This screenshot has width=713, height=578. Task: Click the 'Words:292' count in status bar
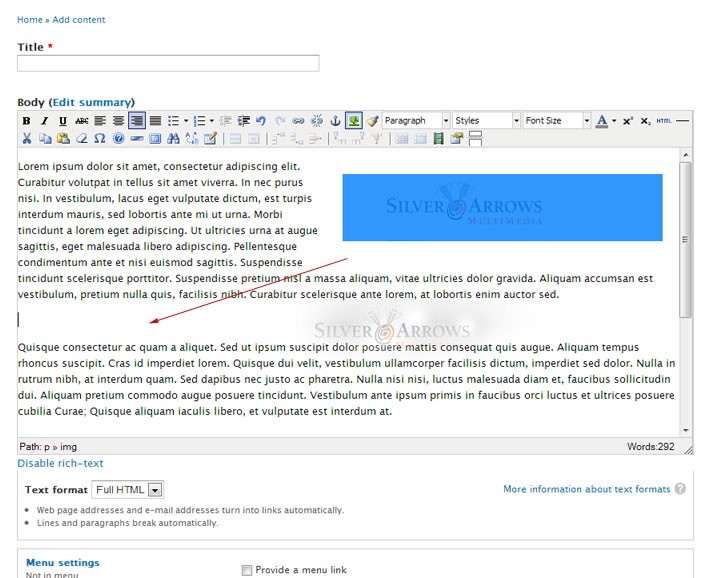pyautogui.click(x=651, y=447)
